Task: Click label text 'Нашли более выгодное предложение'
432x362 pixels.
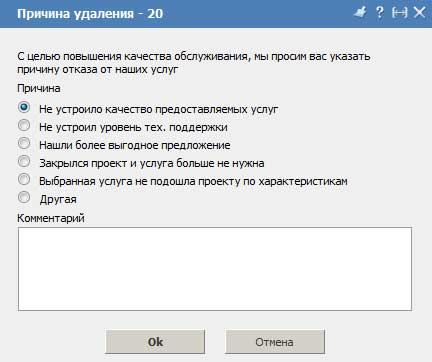Action: [135, 145]
